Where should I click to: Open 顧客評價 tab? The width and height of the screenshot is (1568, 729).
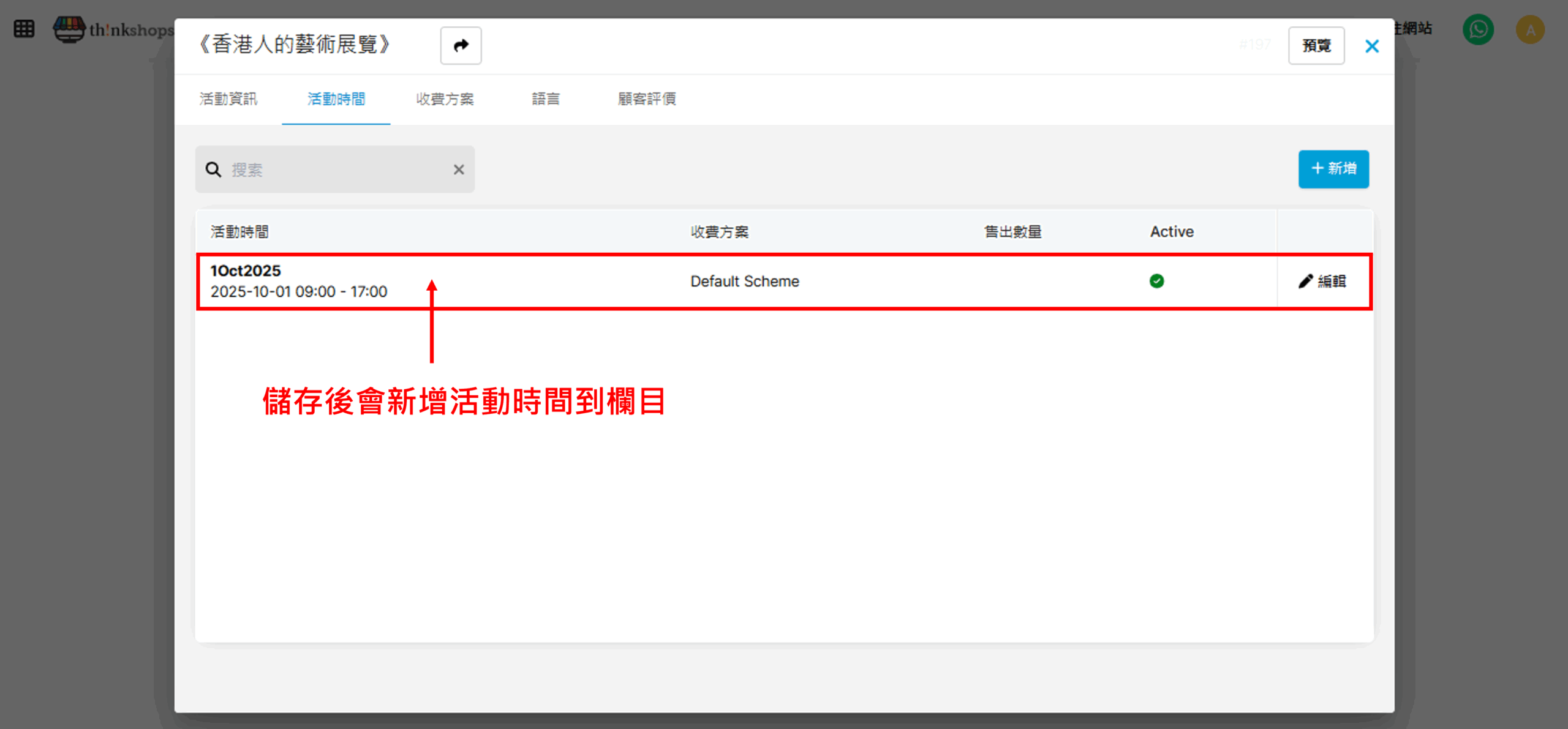pyautogui.click(x=647, y=99)
